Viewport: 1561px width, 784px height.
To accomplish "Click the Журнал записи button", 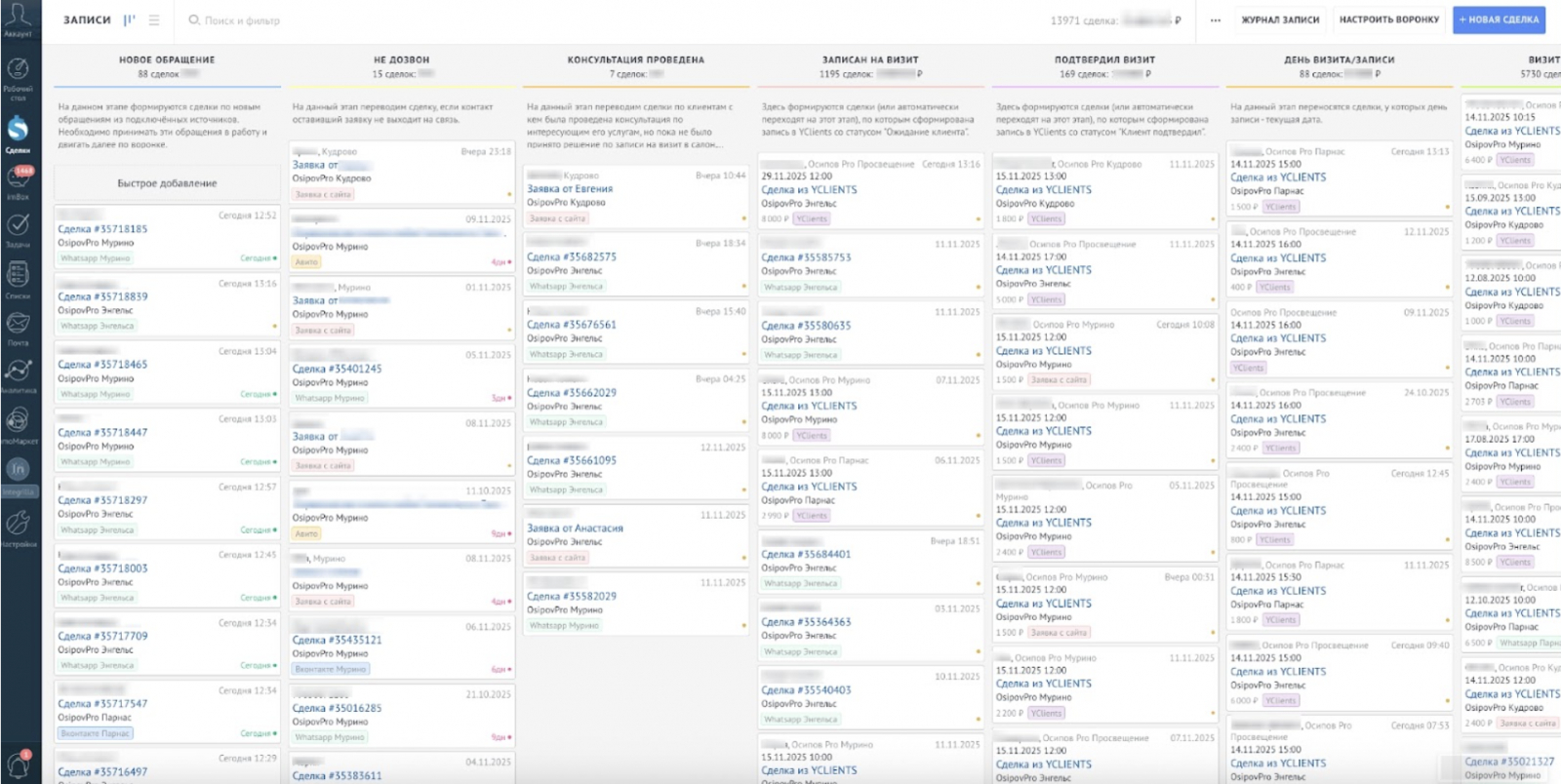I will point(1280,20).
